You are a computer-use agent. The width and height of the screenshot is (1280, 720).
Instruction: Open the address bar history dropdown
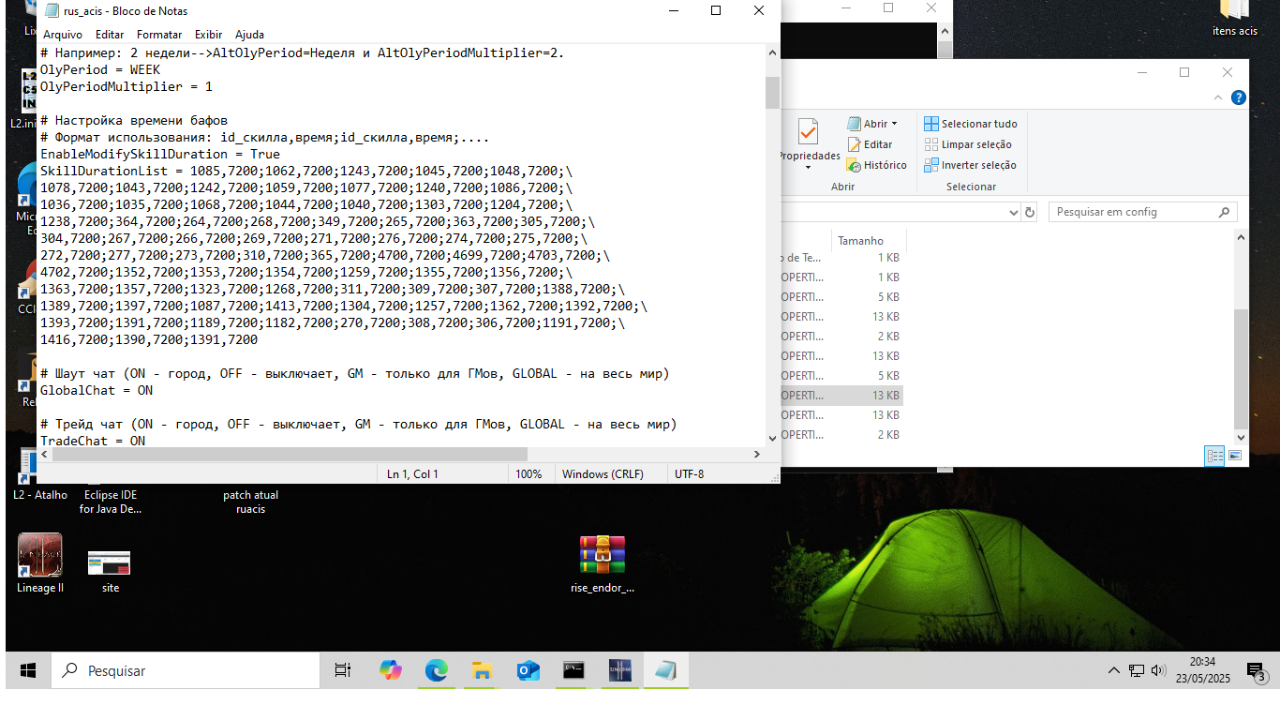1012,212
